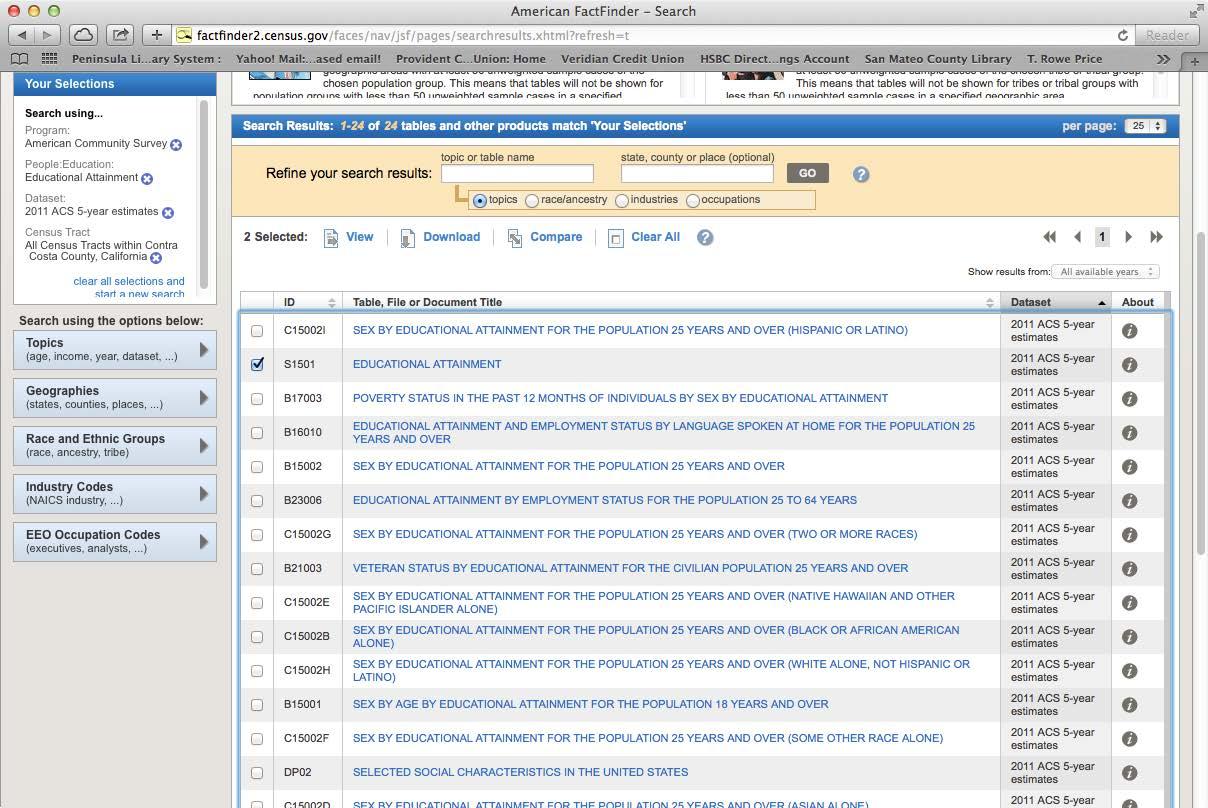This screenshot has height=808, width=1208.
Task: Click the Clear All icon
Action: pos(616,238)
